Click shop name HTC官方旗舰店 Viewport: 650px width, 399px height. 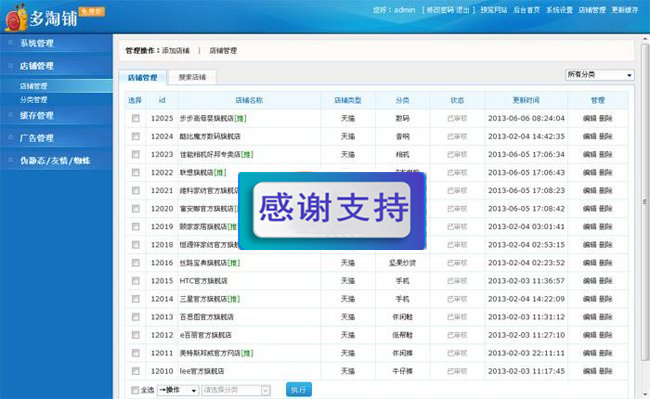pyautogui.click(x=204, y=281)
